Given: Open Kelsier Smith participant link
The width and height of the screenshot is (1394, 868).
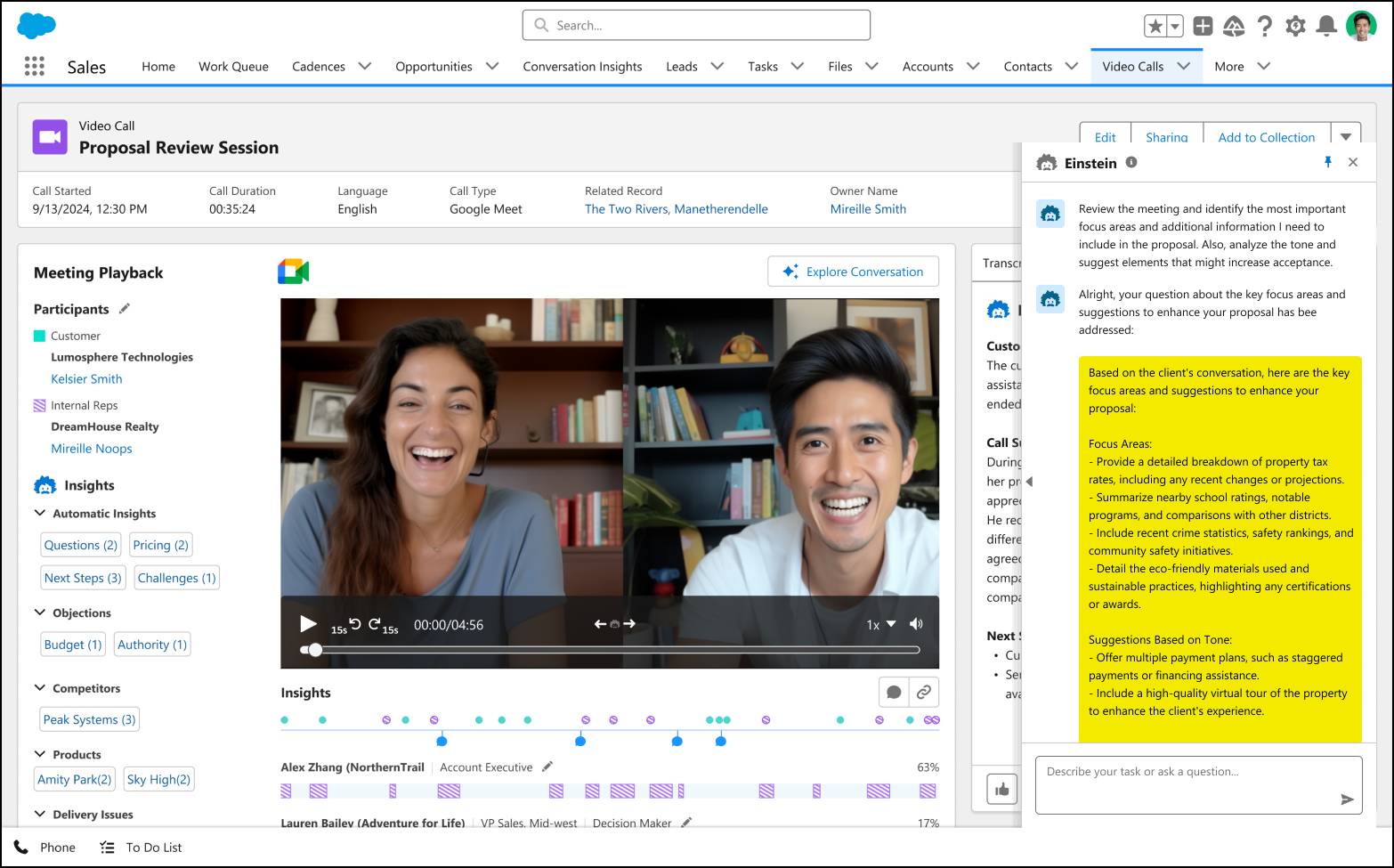Looking at the screenshot, I should click(86, 378).
